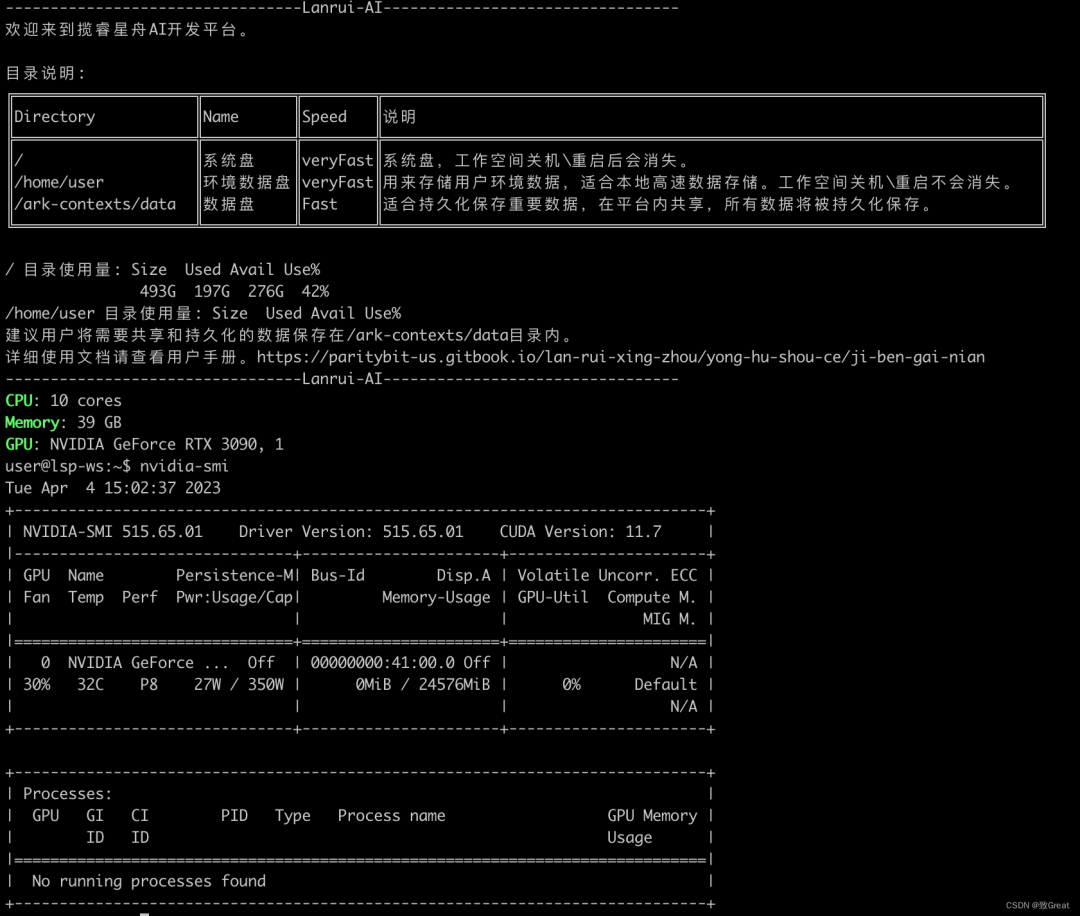Click the Persistence-M column header
The width and height of the screenshot is (1080, 916).
tap(234, 576)
